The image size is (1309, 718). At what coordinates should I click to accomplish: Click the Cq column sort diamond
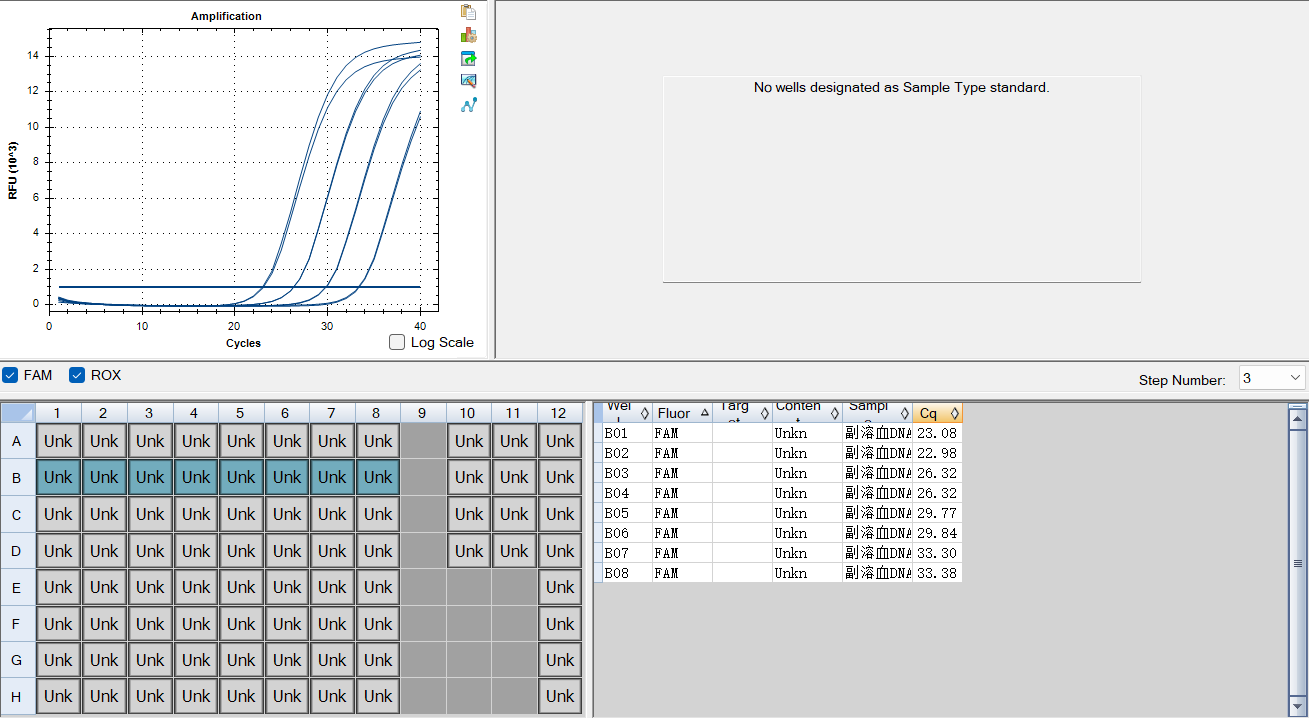[x=955, y=413]
